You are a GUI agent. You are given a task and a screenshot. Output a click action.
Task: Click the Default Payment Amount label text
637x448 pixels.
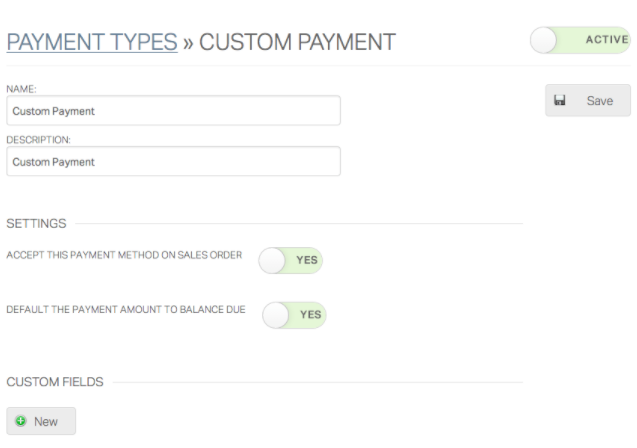(126, 310)
